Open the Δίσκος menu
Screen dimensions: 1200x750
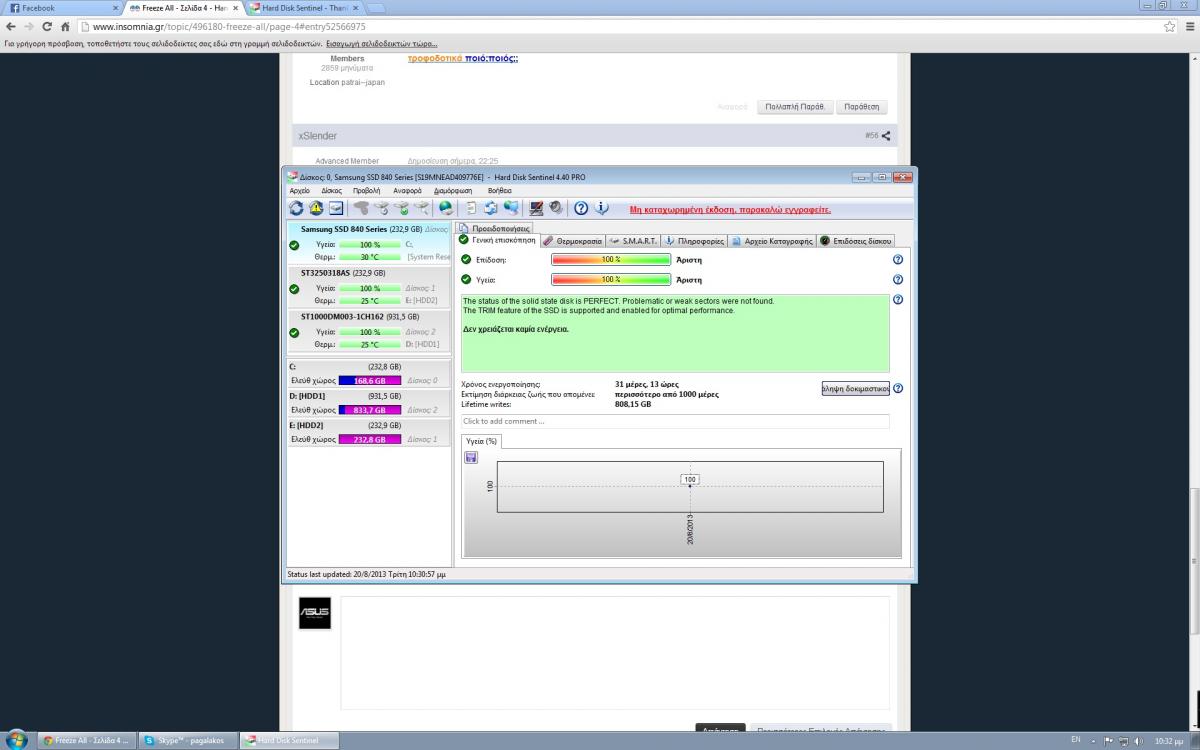click(332, 190)
